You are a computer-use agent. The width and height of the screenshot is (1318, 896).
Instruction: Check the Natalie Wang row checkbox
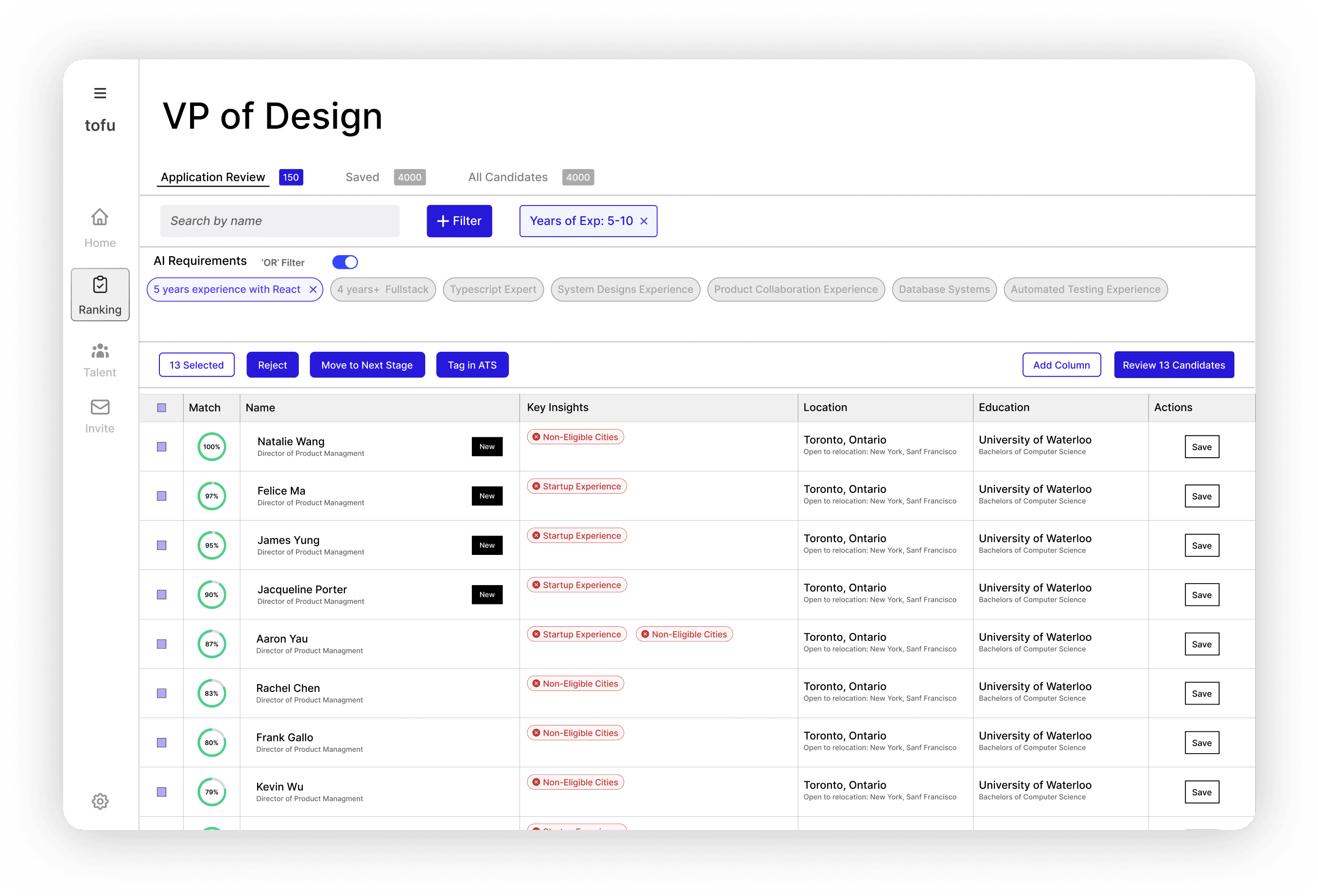pyautogui.click(x=162, y=446)
